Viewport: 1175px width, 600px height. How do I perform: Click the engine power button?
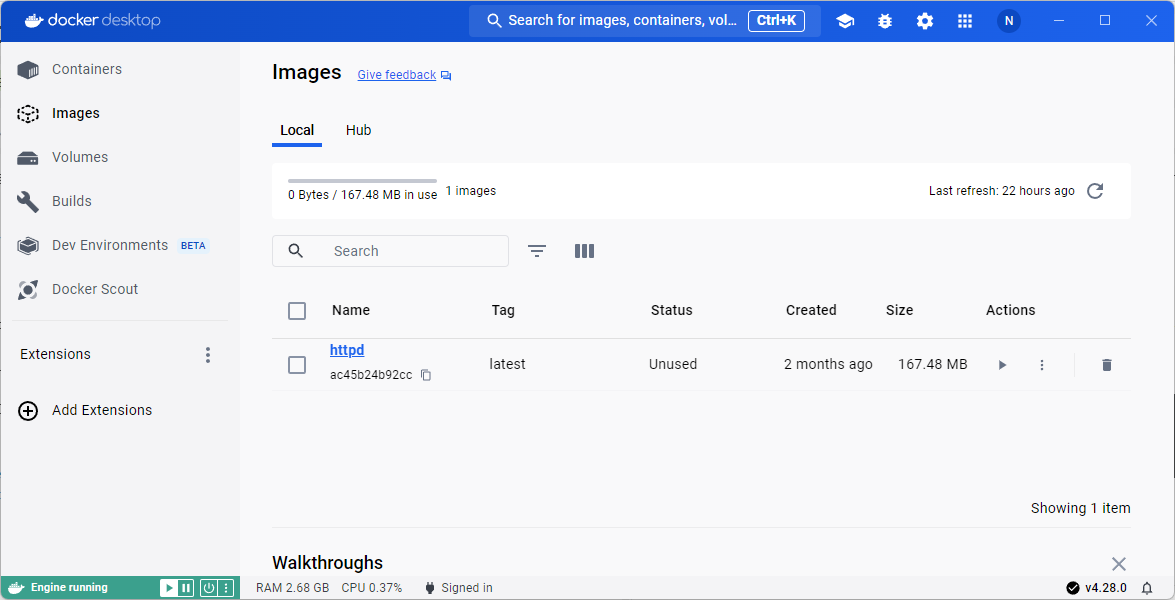[209, 588]
